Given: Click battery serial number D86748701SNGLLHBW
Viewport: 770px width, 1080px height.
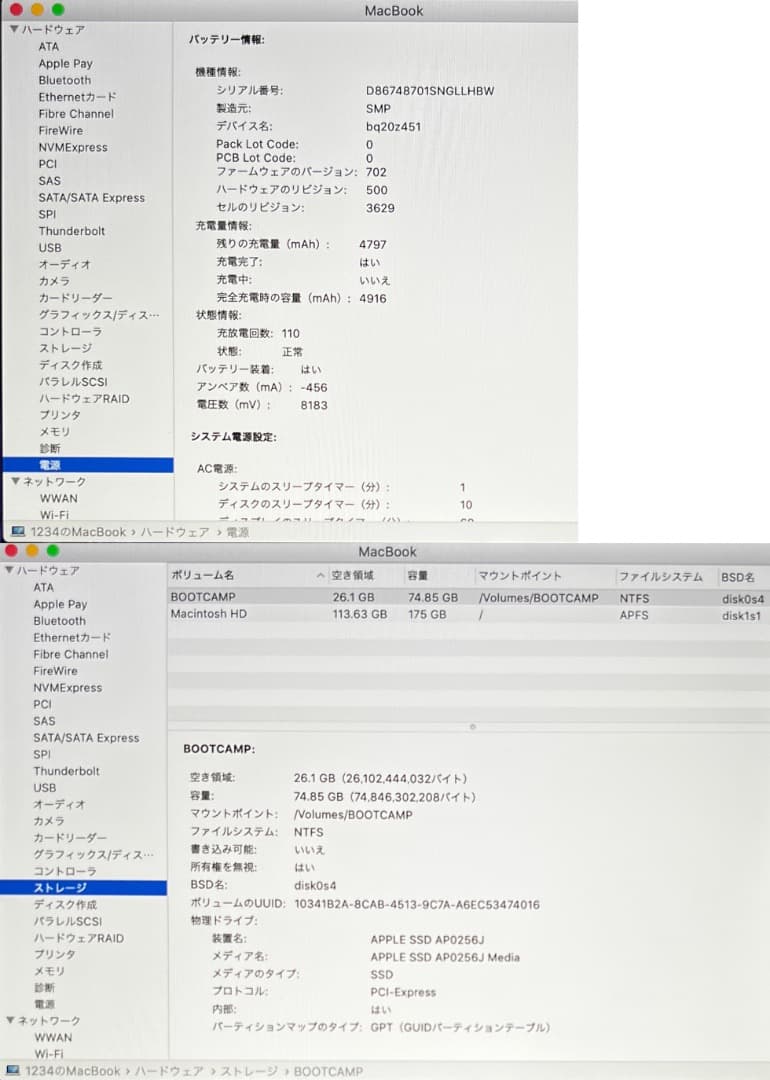Looking at the screenshot, I should [x=430, y=91].
